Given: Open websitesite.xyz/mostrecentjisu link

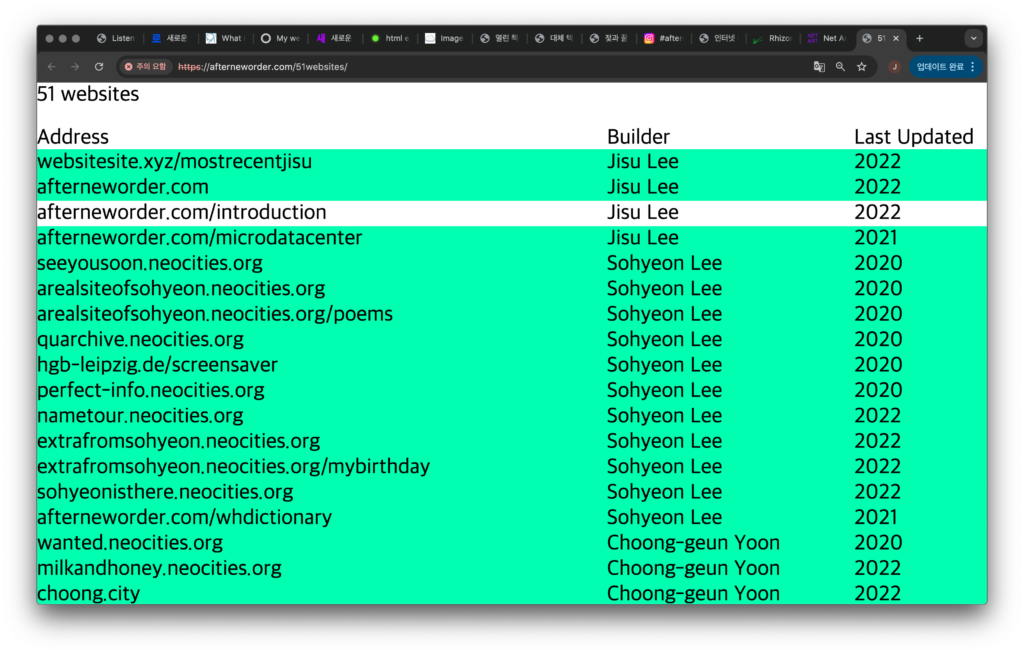Looking at the screenshot, I should (x=174, y=161).
